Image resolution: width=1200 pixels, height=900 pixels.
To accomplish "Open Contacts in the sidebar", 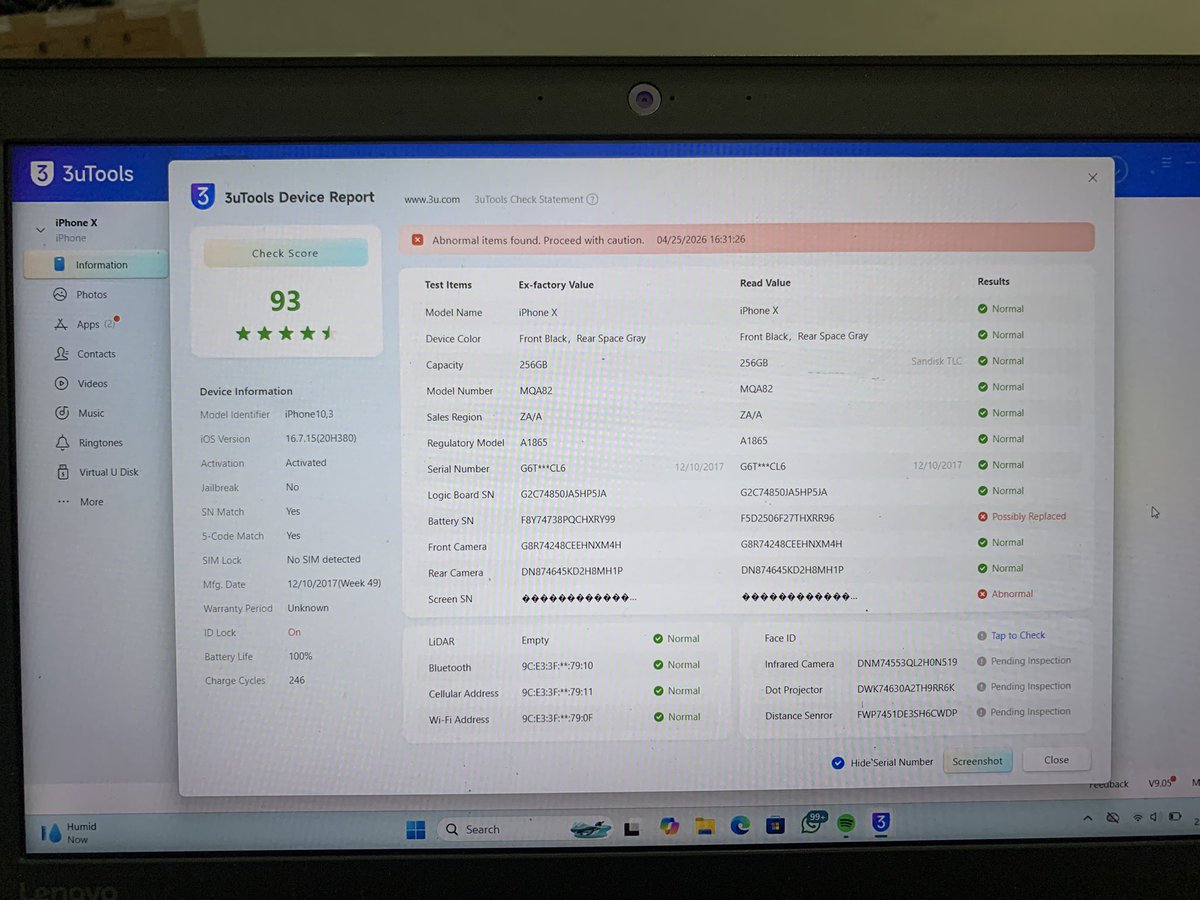I will coord(96,354).
